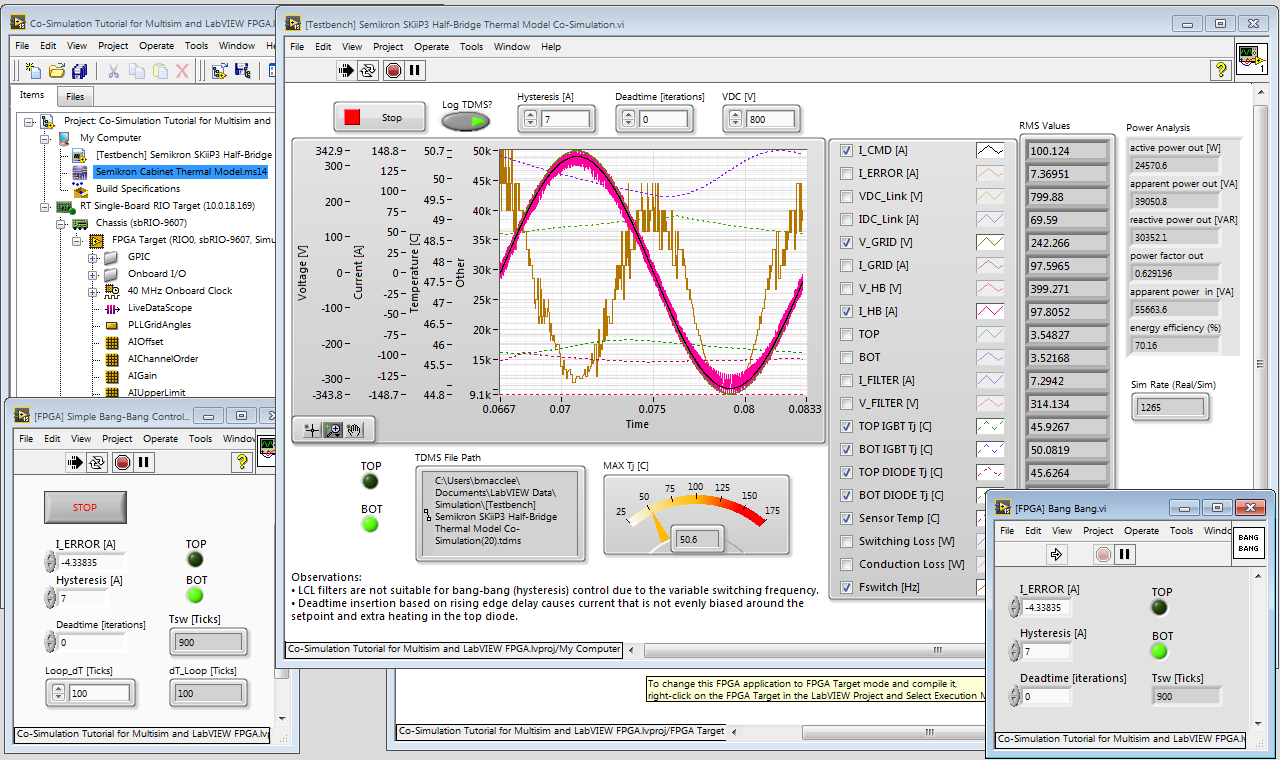Viewport: 1280px width, 760px height.
Task: Switch to the Files tab
Action: pyautogui.click(x=75, y=97)
